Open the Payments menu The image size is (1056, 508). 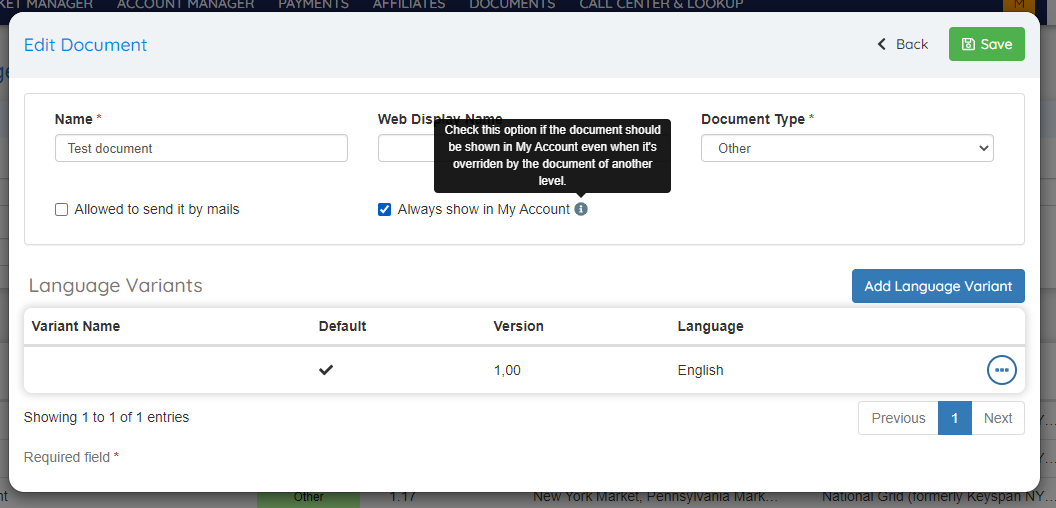[313, 5]
